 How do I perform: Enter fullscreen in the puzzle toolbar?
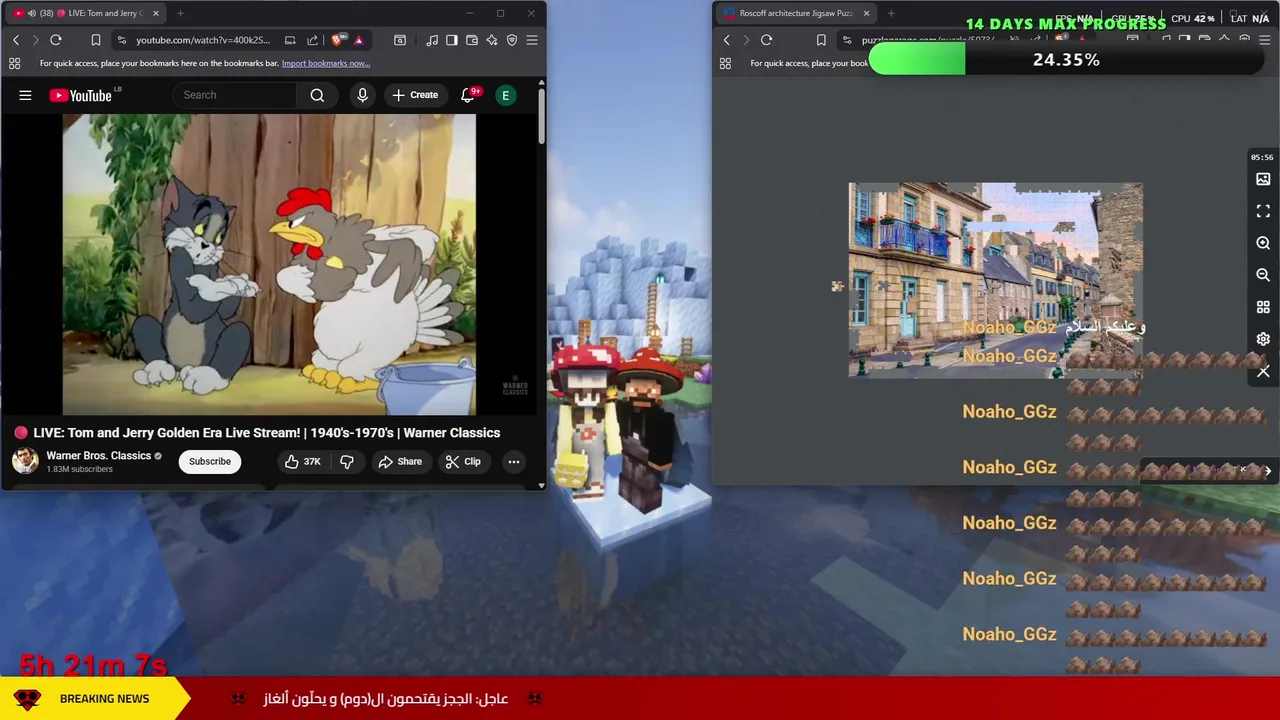(x=1263, y=211)
